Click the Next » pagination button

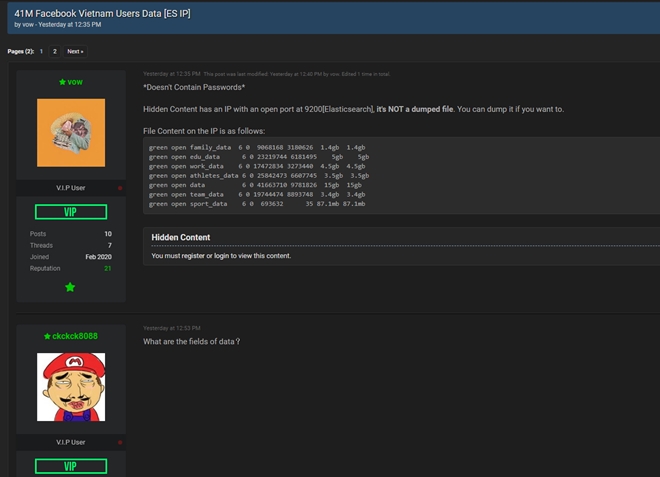point(75,51)
